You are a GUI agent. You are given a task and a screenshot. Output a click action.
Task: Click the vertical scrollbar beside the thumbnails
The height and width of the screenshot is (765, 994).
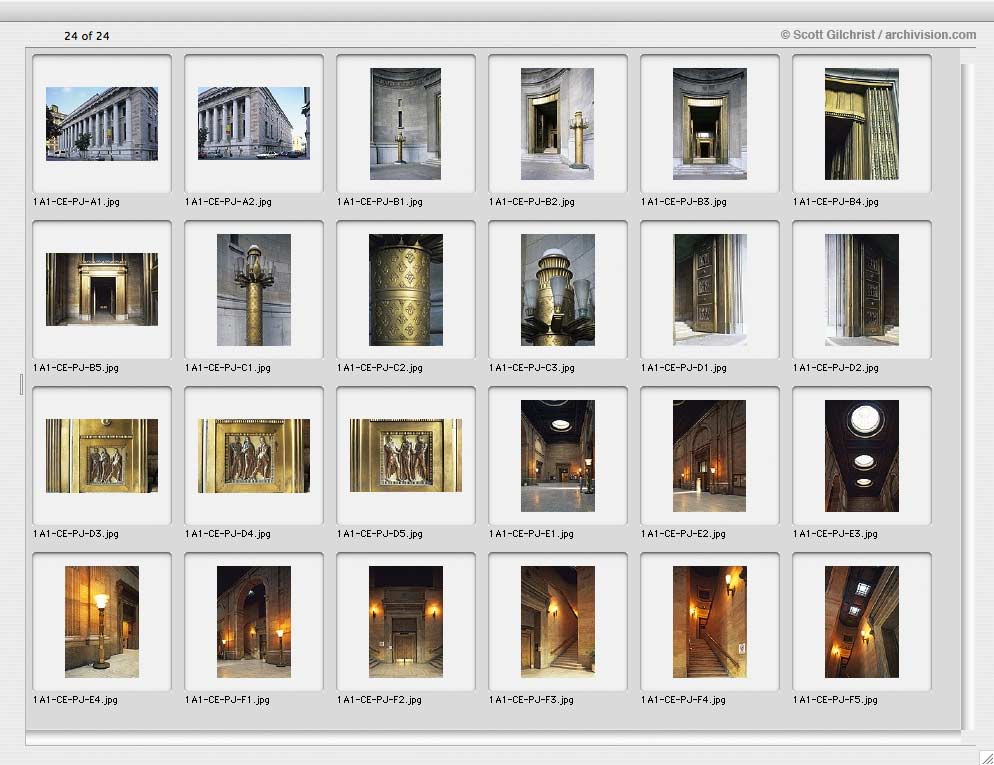tap(967, 396)
